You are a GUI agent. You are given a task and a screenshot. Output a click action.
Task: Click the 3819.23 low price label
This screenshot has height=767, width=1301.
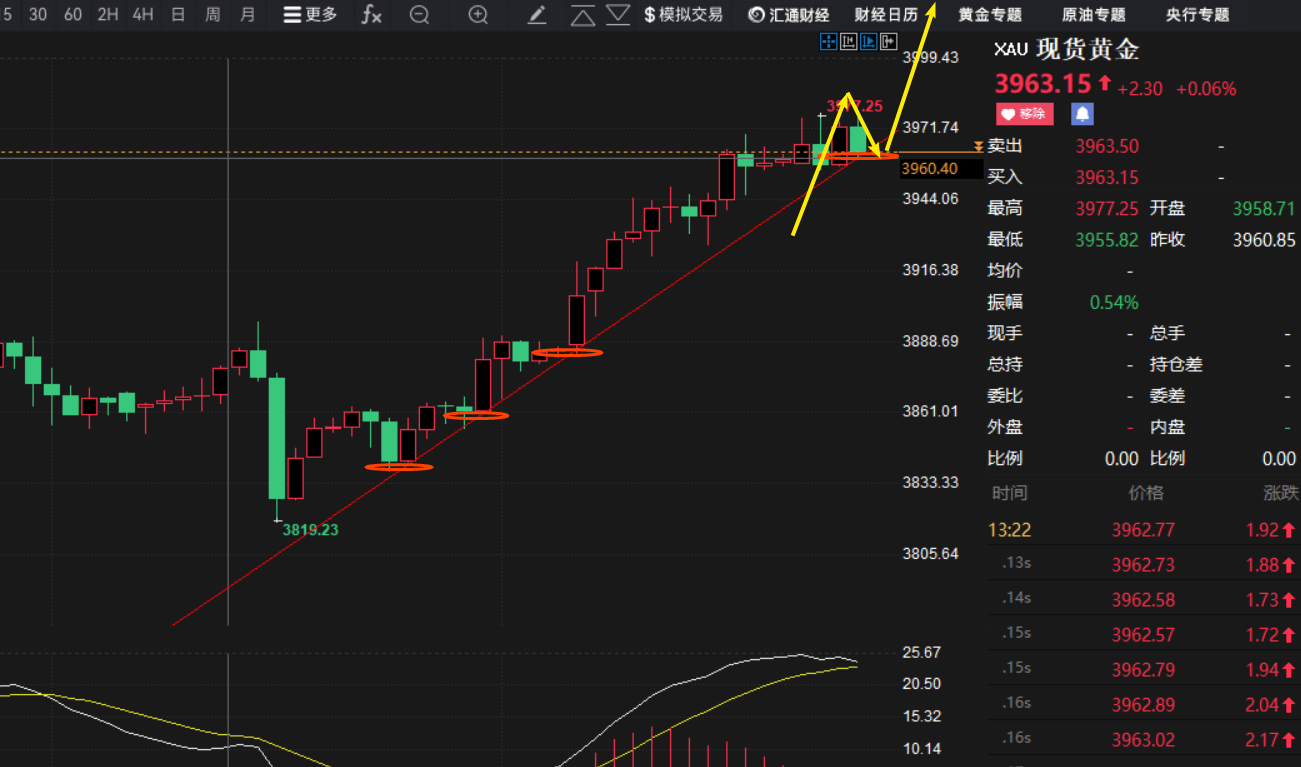(310, 530)
